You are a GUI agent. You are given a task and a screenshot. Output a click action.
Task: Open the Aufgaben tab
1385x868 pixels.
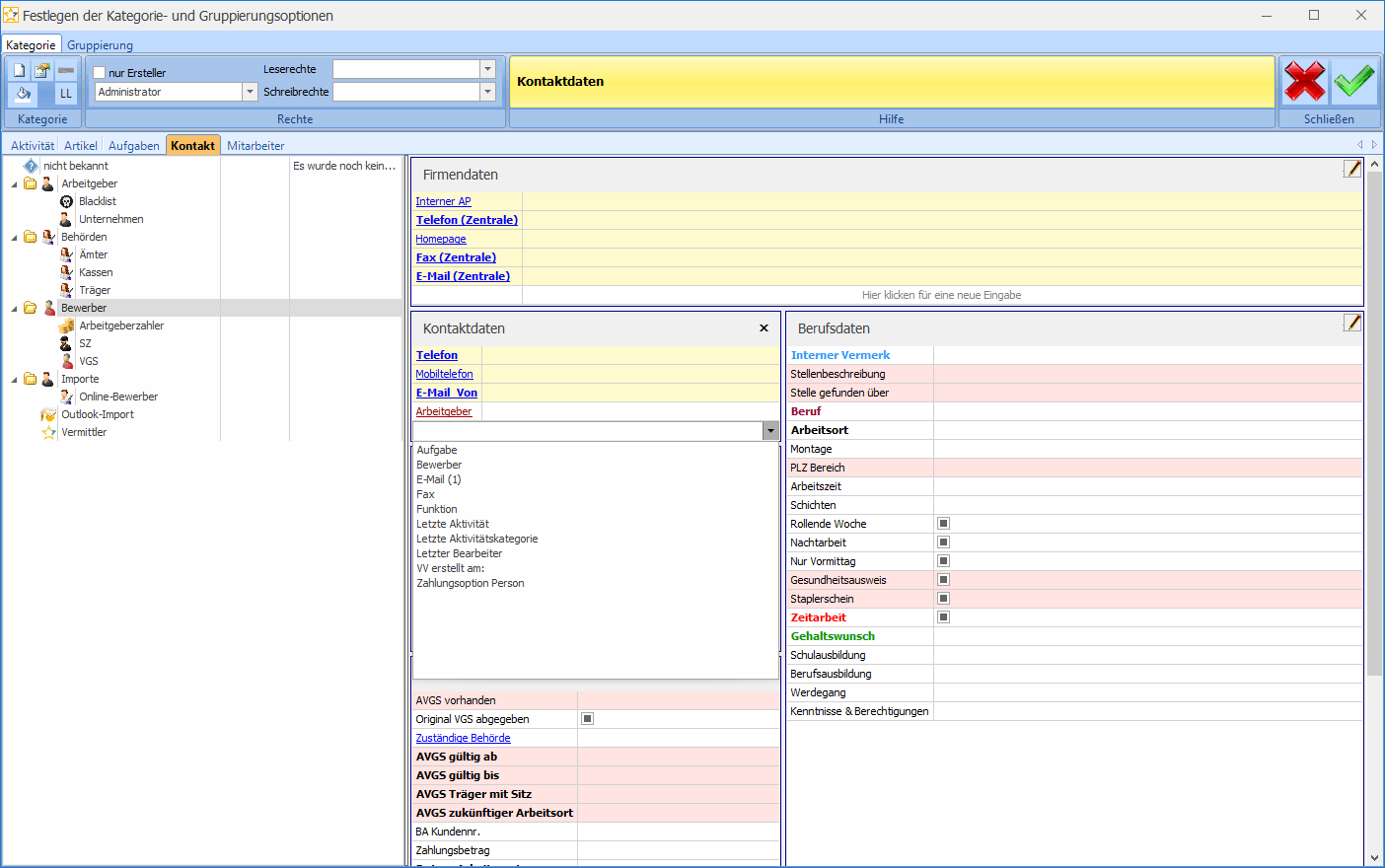(134, 146)
